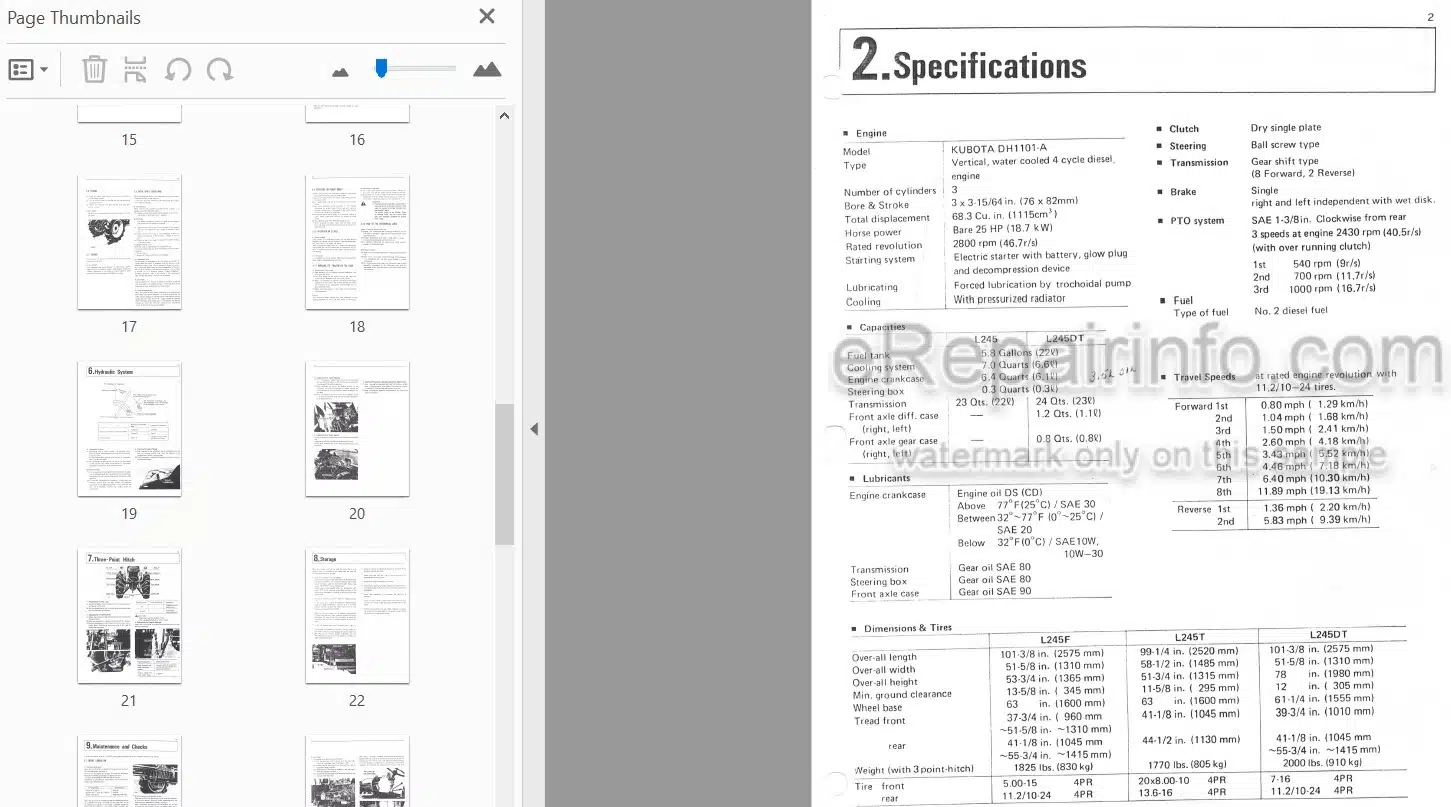Click 'Page Thumbnails' panel title
Viewport: 1451px width, 807px height.
coord(74,17)
